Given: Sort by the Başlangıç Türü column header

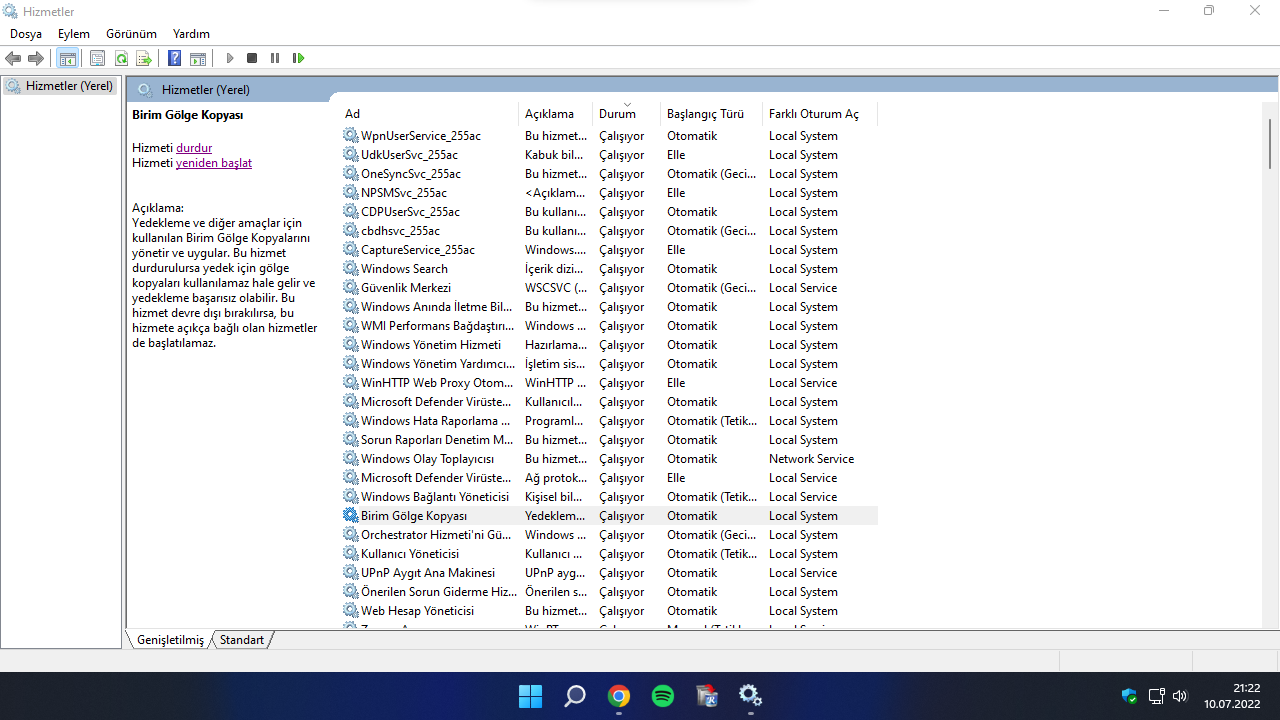Looking at the screenshot, I should tap(712, 114).
